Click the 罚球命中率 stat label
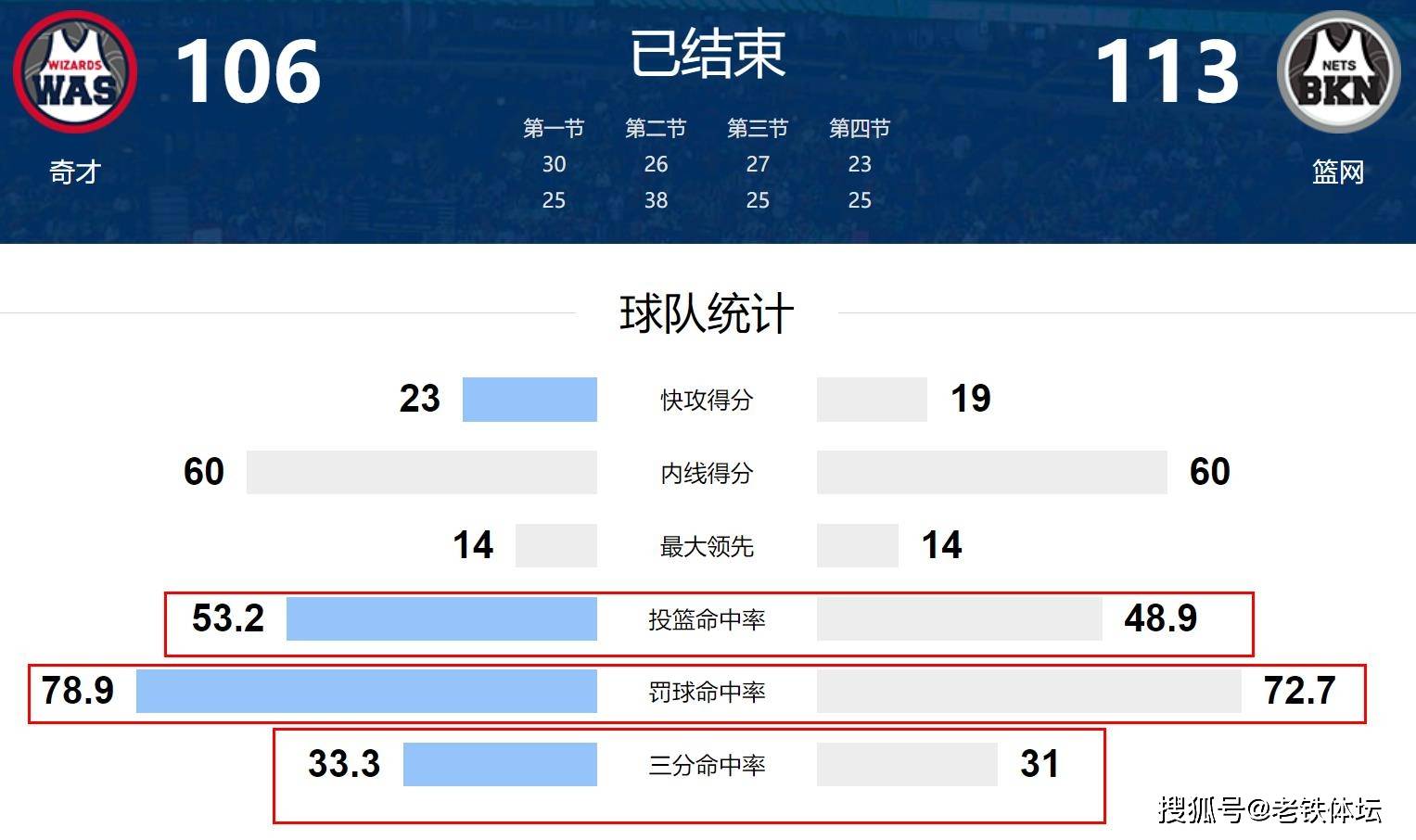Viewport: 1416px width, 840px height. (x=707, y=692)
